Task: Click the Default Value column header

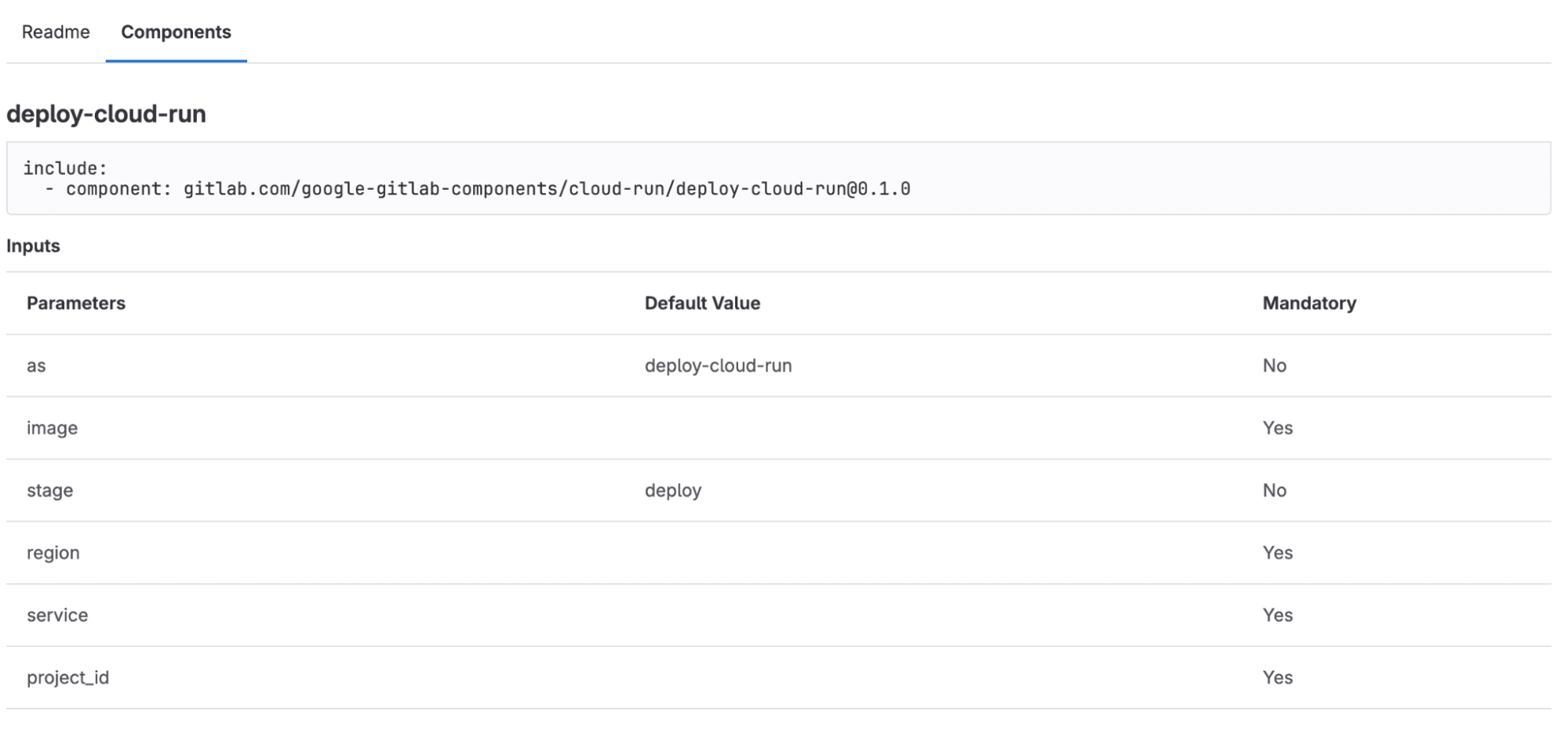Action: pyautogui.click(x=702, y=303)
